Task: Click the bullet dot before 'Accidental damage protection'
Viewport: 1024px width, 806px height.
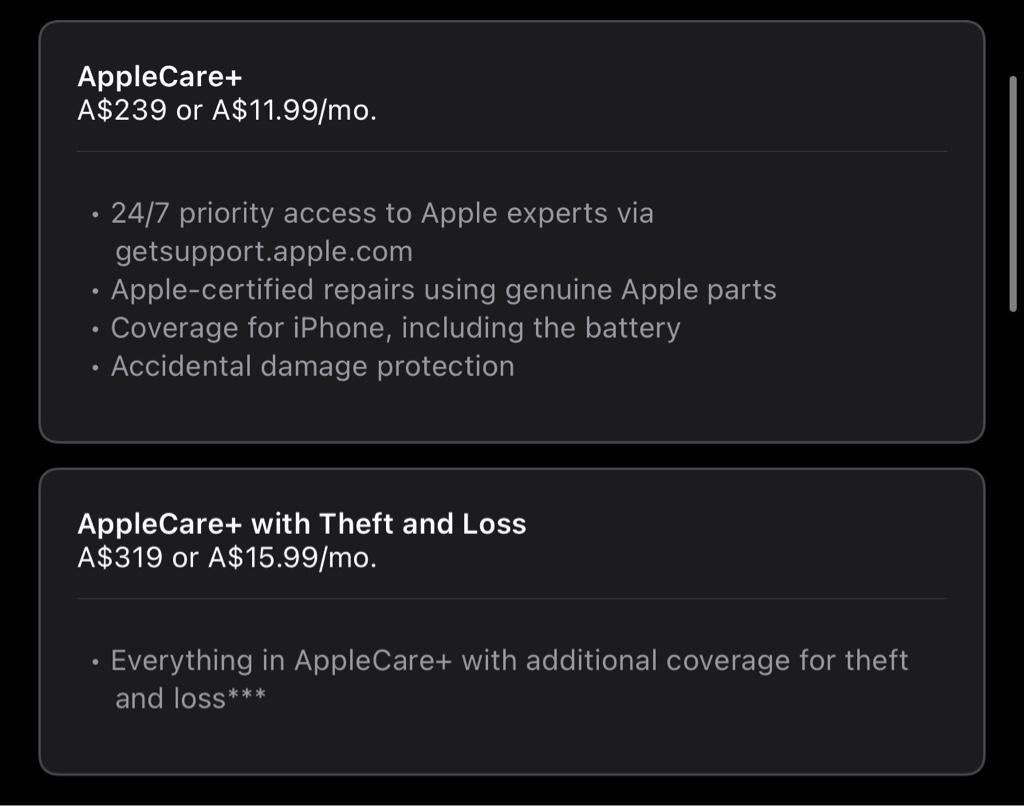Action: tap(96, 368)
